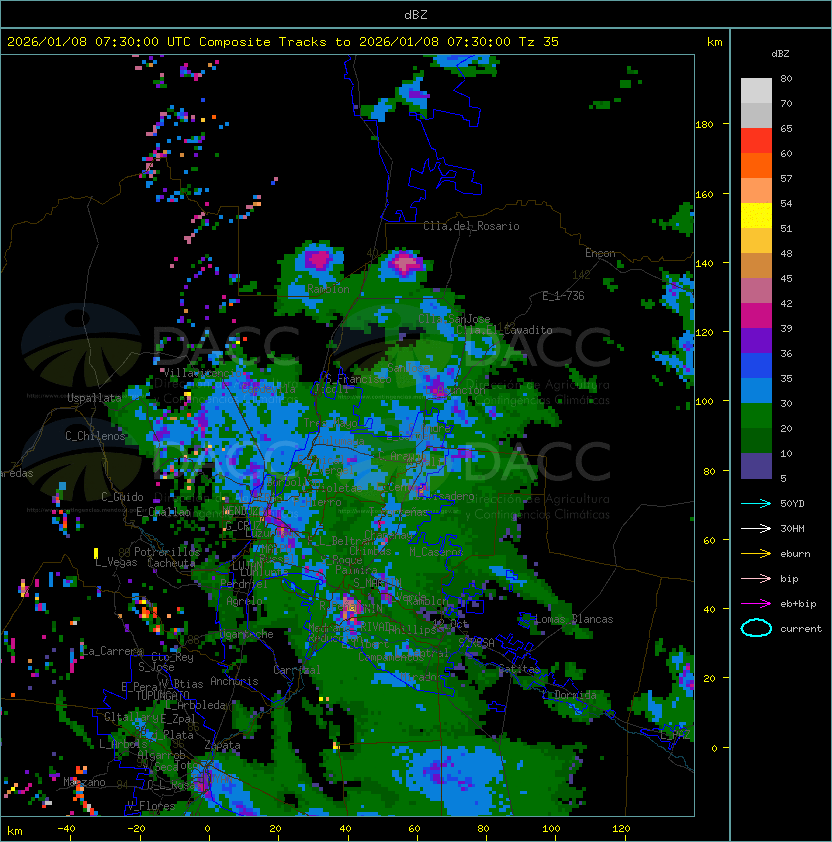Screen dimensions: 832x842
Task: Click the 60 km tick on horizontal axis
Action: tap(414, 829)
